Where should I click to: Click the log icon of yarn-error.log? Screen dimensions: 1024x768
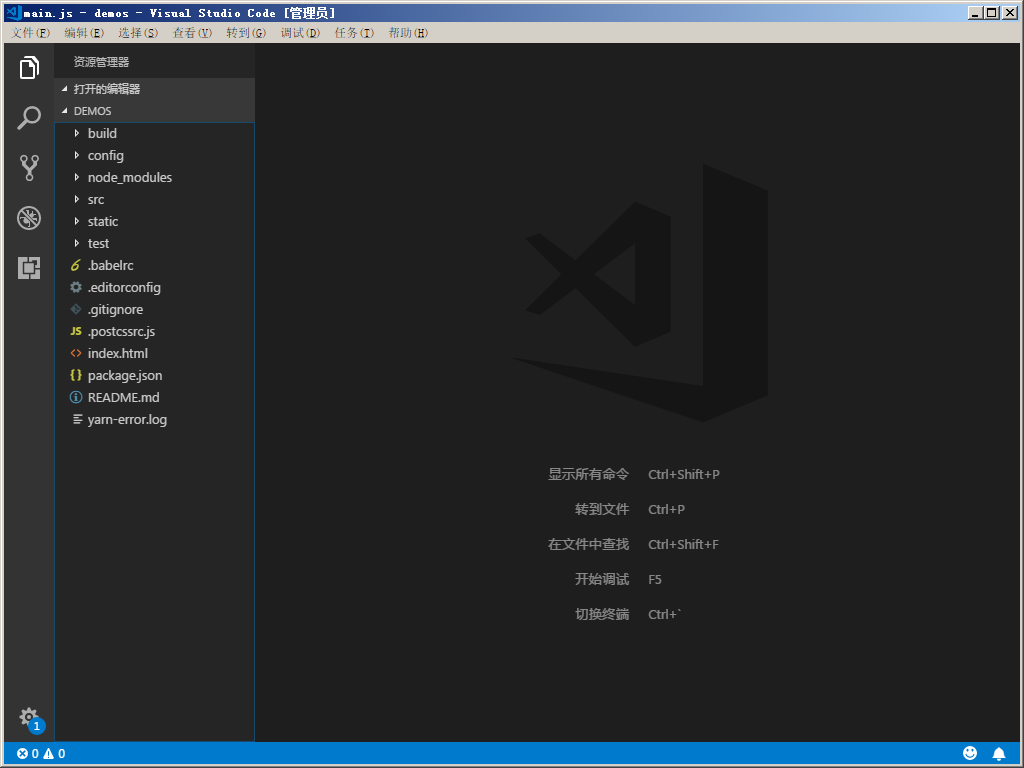(x=77, y=419)
